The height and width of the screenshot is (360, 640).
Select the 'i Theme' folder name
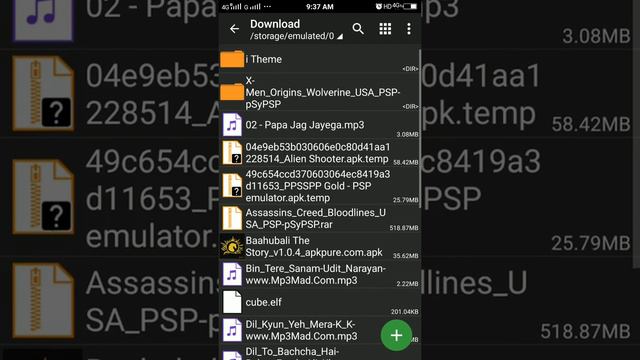(264, 59)
